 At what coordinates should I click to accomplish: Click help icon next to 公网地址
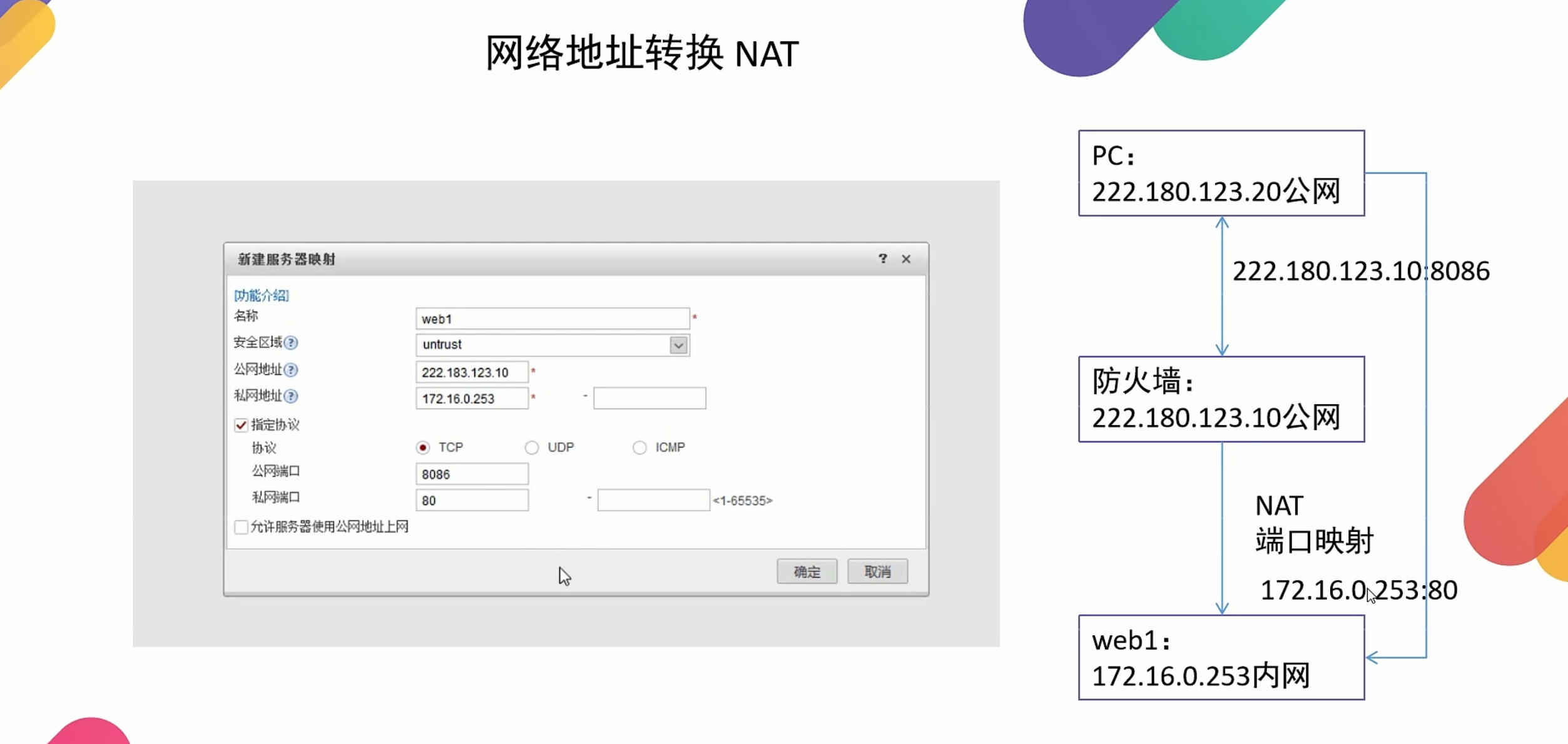point(291,370)
